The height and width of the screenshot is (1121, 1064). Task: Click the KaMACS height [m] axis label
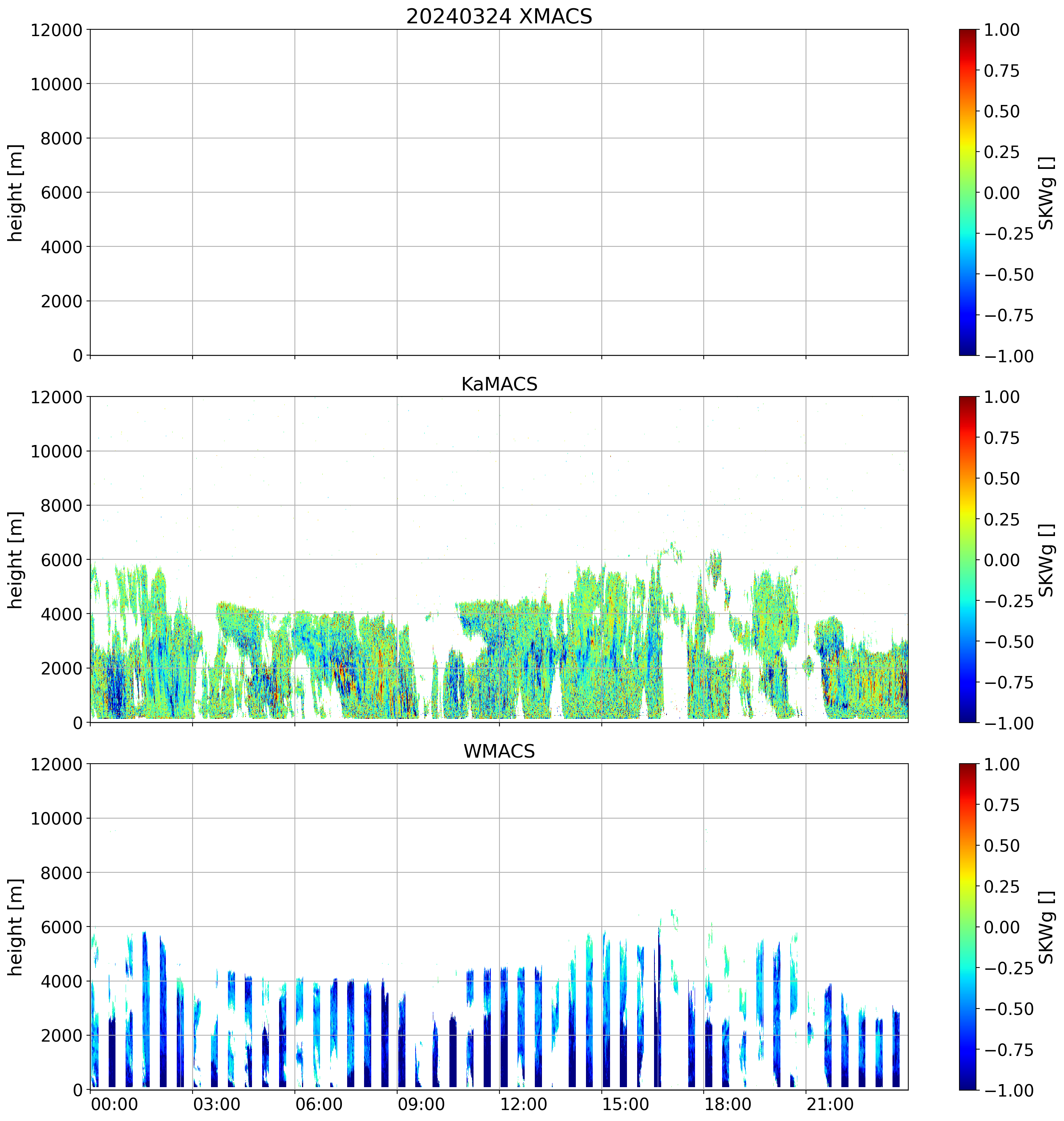[15, 559]
